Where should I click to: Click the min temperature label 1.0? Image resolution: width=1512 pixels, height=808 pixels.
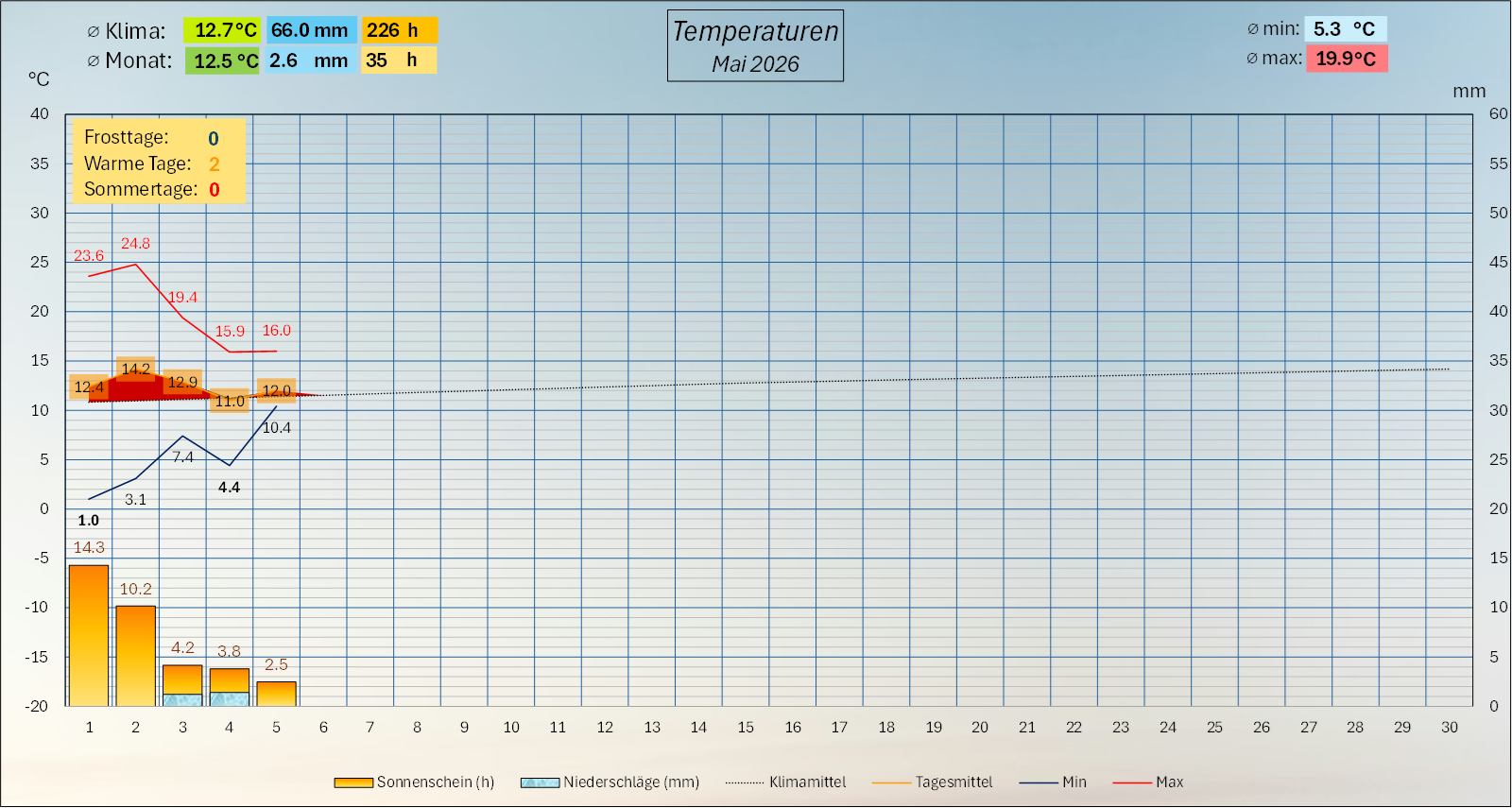click(x=89, y=521)
